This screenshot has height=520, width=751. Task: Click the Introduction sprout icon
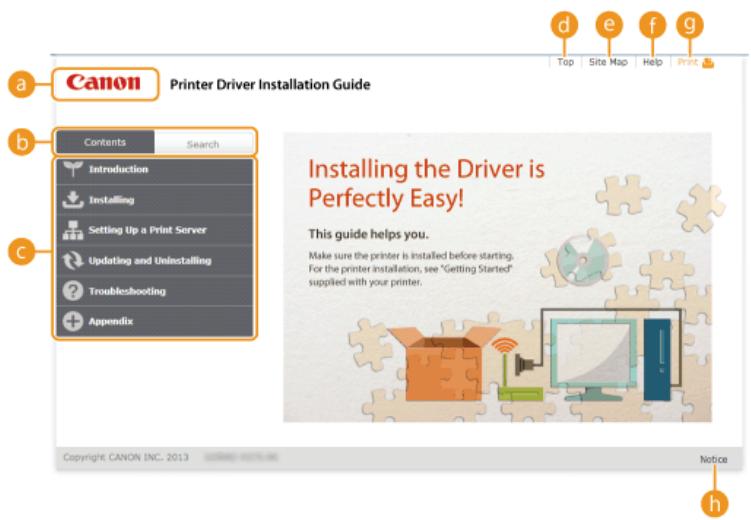73,169
